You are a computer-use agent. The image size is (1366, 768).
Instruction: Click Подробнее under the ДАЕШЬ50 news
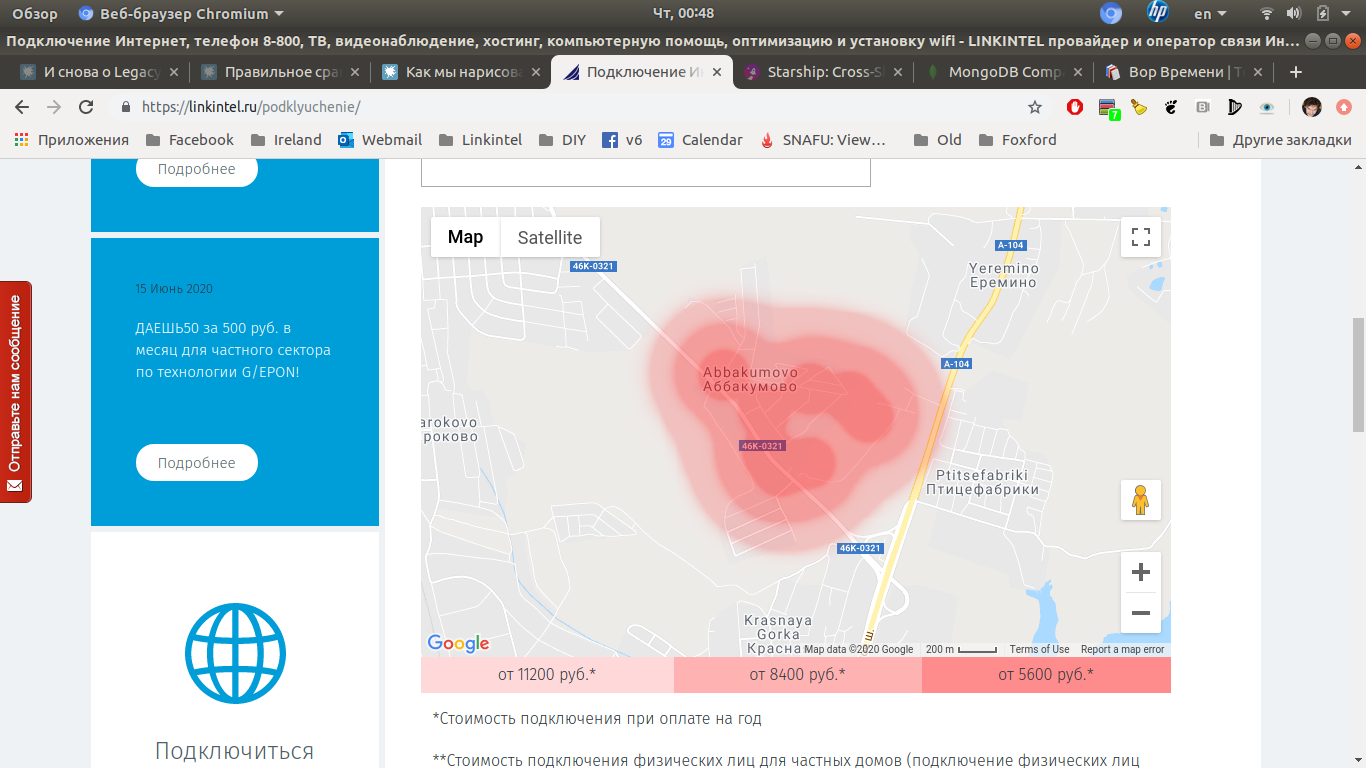(197, 463)
